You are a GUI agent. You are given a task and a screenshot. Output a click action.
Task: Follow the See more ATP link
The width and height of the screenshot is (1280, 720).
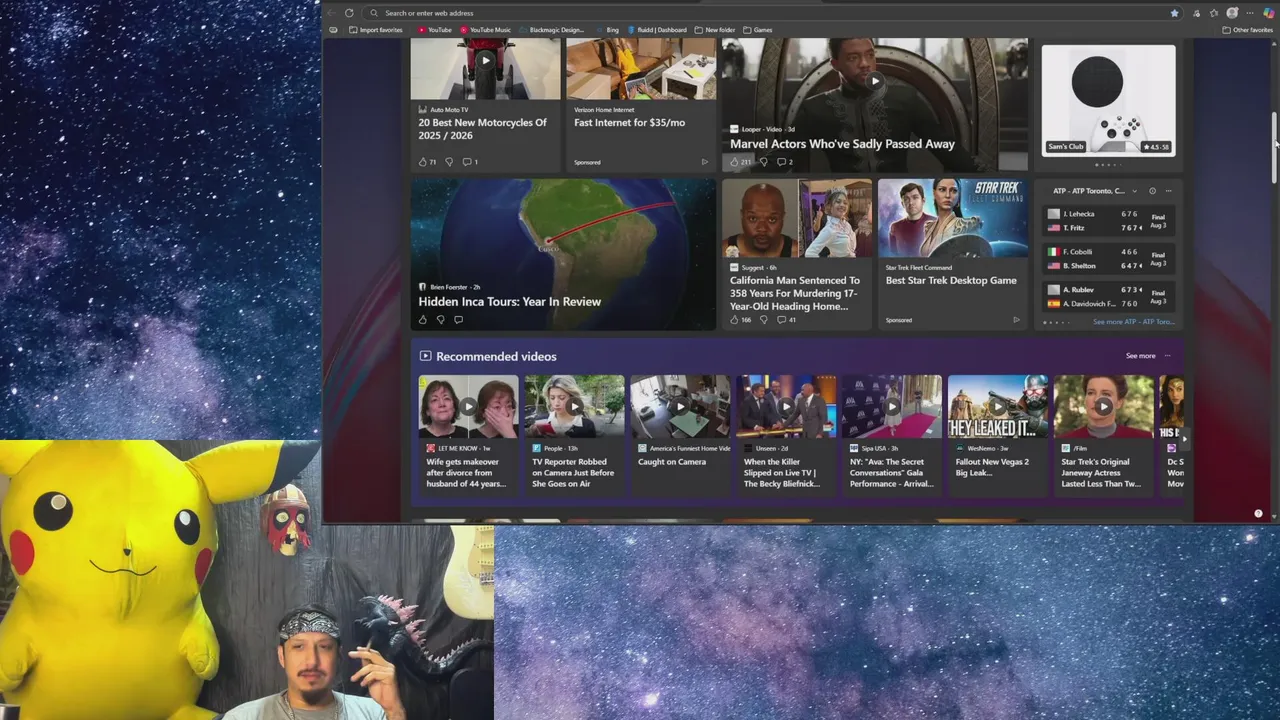(1133, 322)
